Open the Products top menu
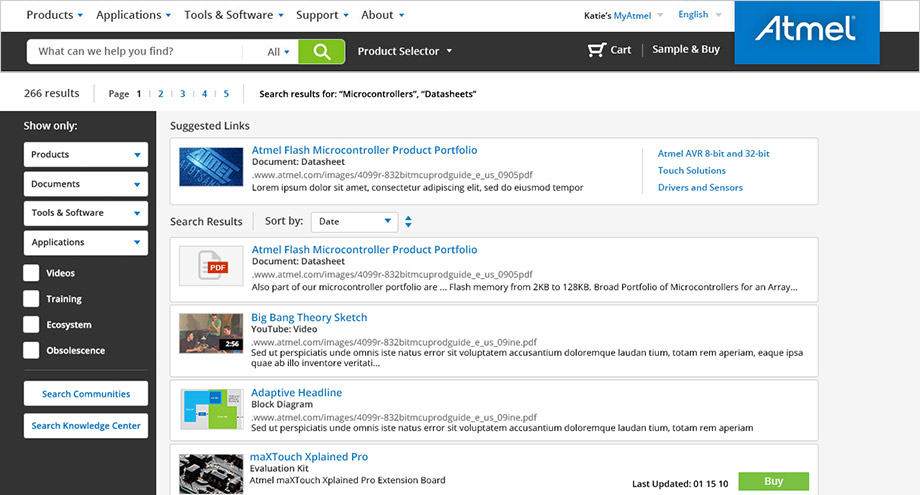The height and width of the screenshot is (495, 920). [x=55, y=15]
